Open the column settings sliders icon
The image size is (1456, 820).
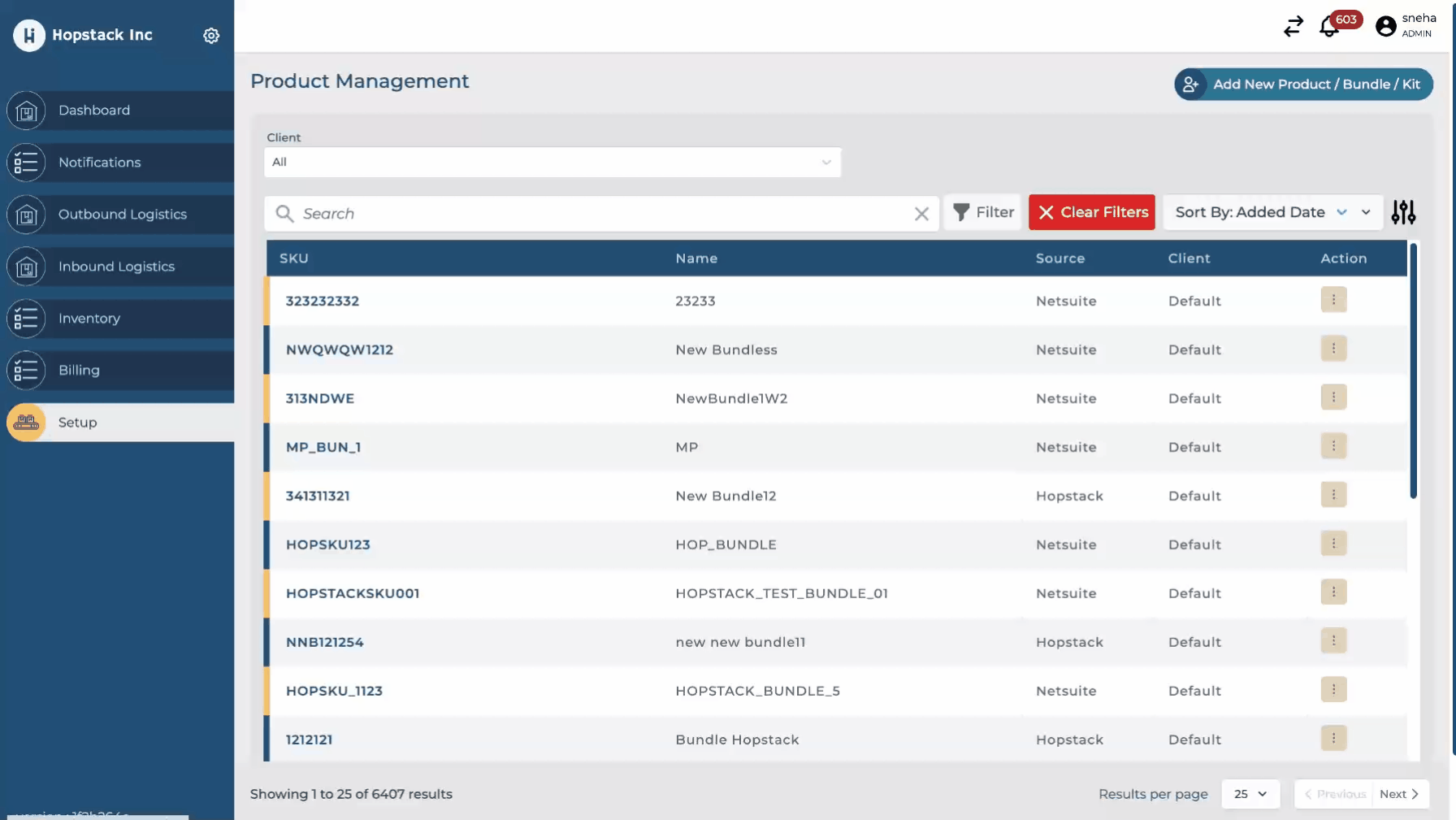pyautogui.click(x=1403, y=213)
